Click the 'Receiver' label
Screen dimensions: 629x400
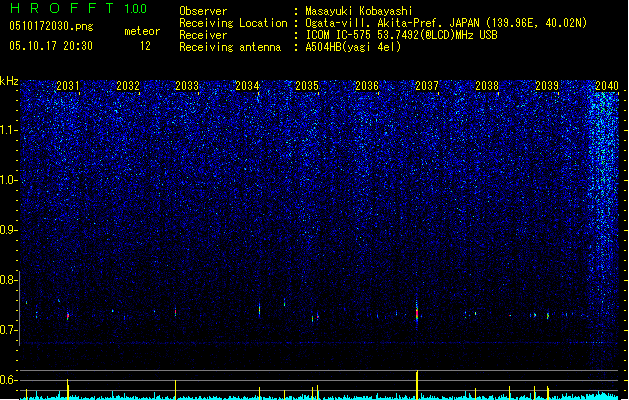[x=203, y=35]
